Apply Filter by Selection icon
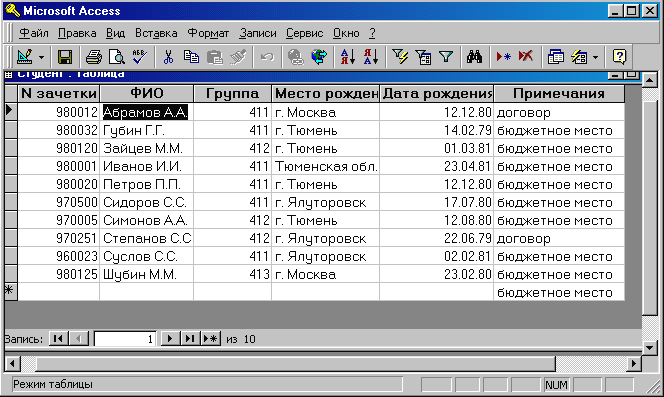664x397 pixels. 400,57
